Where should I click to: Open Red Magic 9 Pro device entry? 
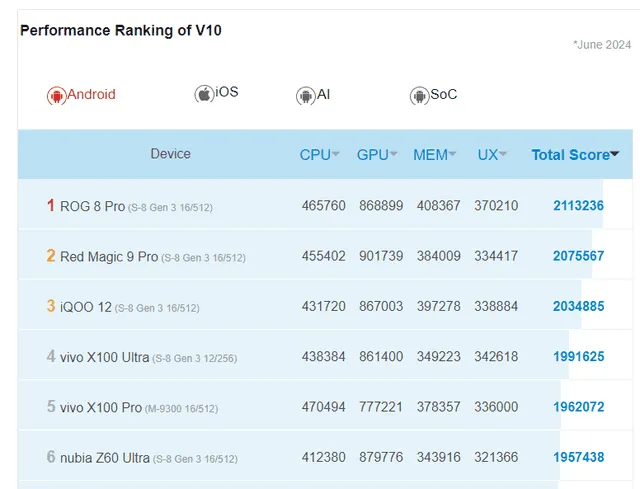[x=109, y=256]
